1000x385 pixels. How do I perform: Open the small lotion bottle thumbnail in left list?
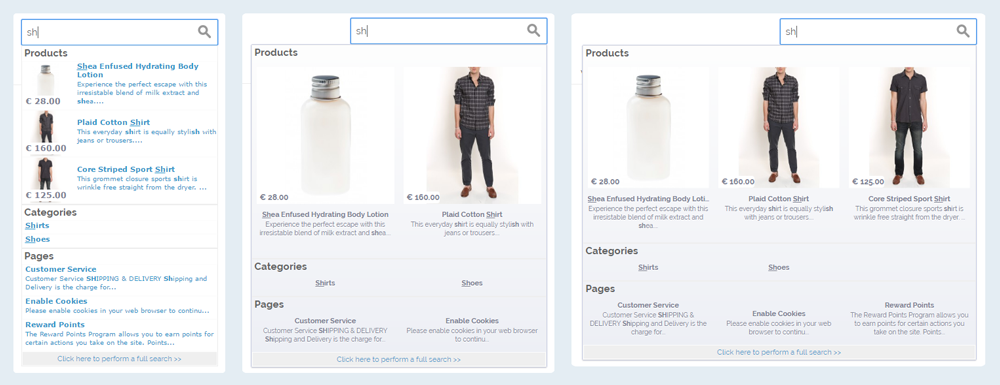click(x=46, y=80)
